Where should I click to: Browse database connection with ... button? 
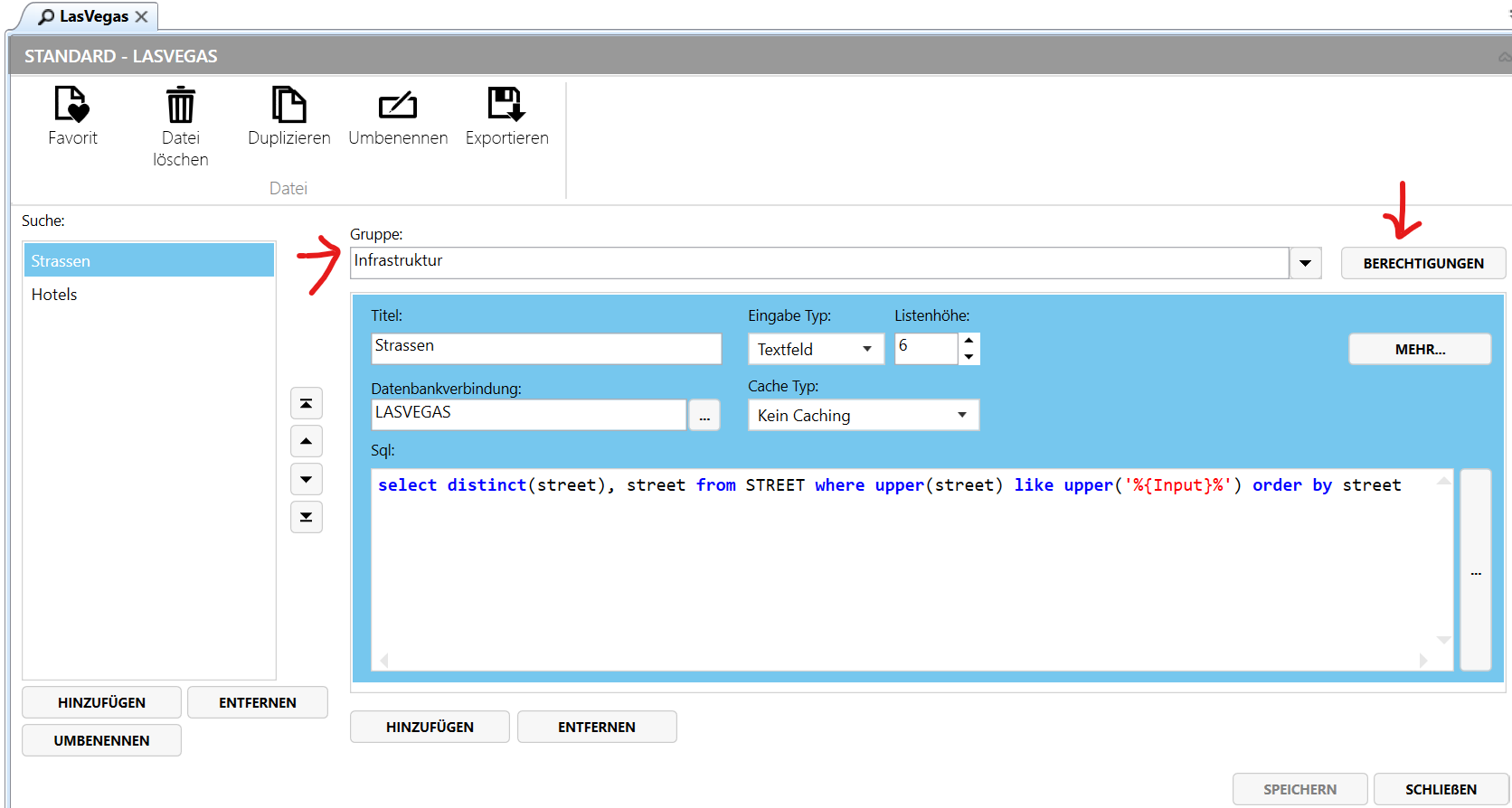coord(704,415)
